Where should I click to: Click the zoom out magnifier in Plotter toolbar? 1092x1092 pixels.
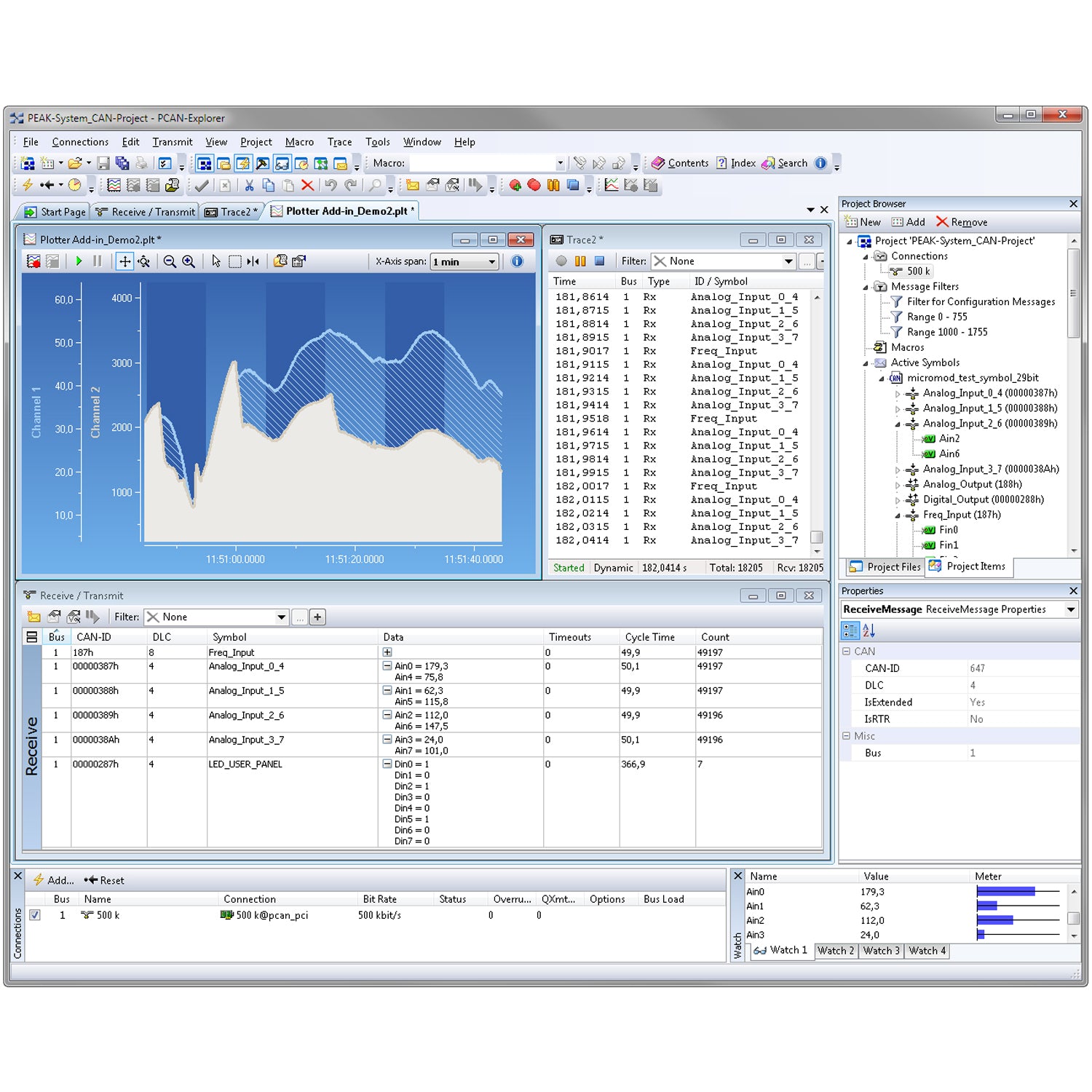(170, 261)
